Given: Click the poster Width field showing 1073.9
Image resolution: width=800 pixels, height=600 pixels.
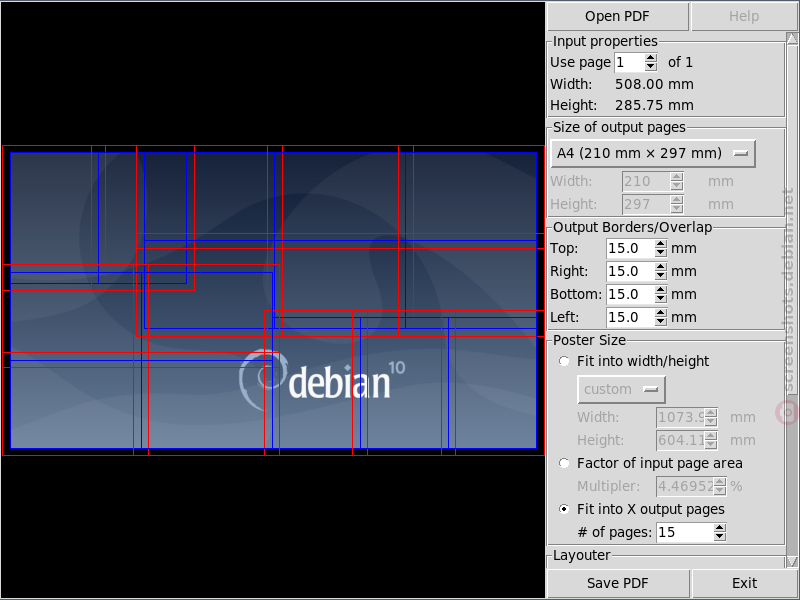Looking at the screenshot, I should (681, 417).
